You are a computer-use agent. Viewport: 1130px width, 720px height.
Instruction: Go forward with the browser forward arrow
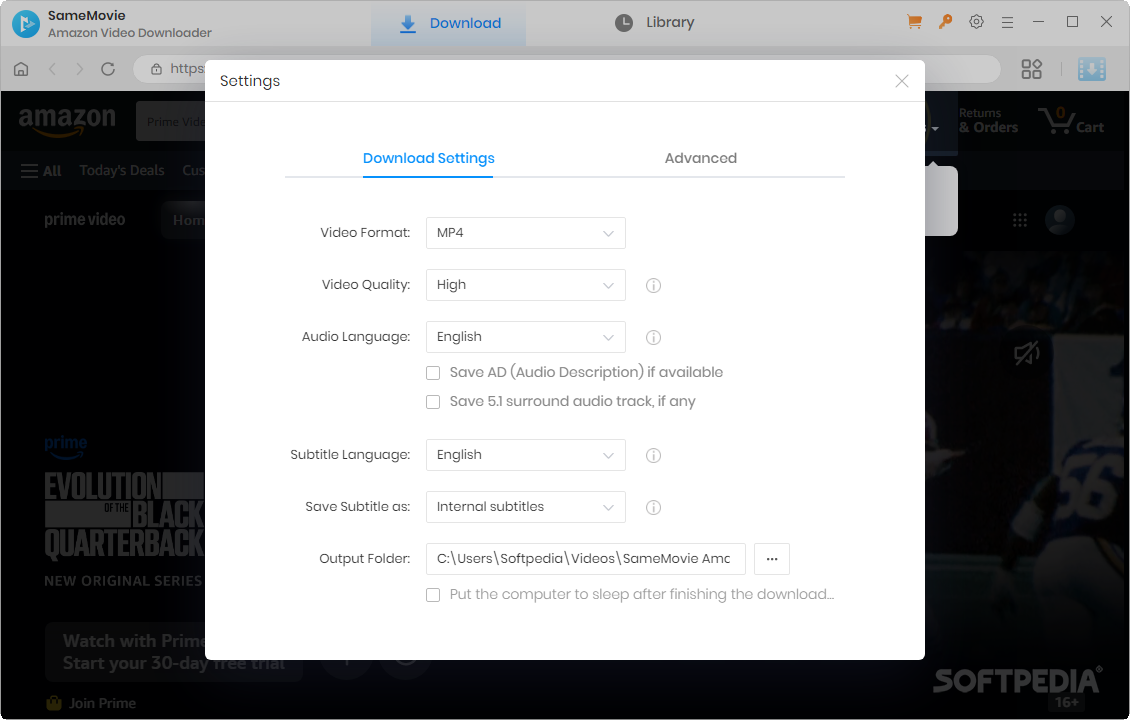pos(80,69)
